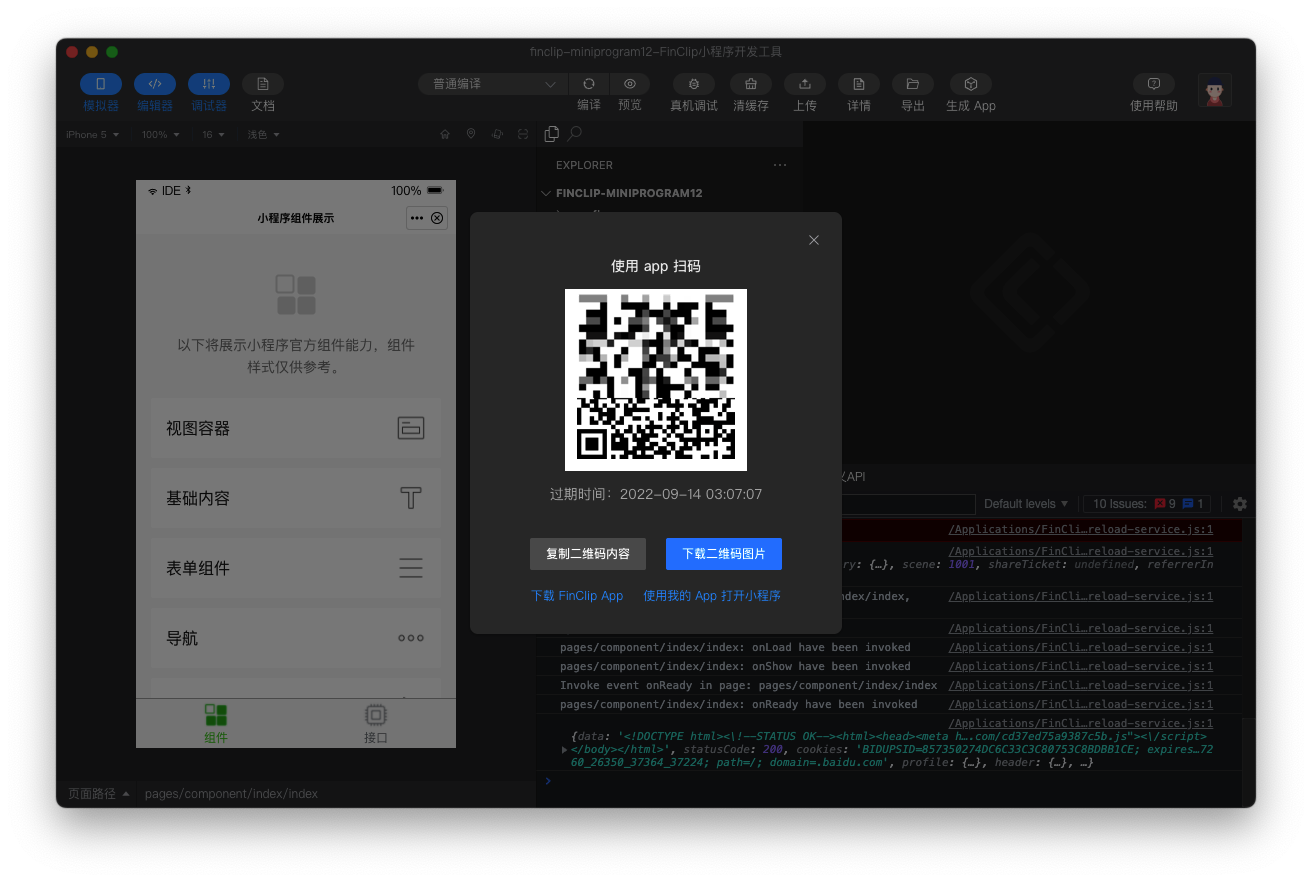
Task: Click the 清缓存 clear cache icon
Action: tap(751, 85)
